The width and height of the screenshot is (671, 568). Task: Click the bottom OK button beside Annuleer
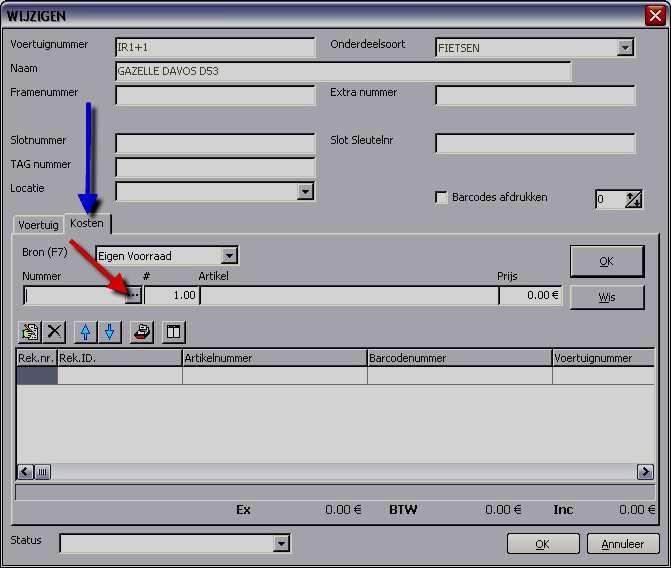coord(543,544)
